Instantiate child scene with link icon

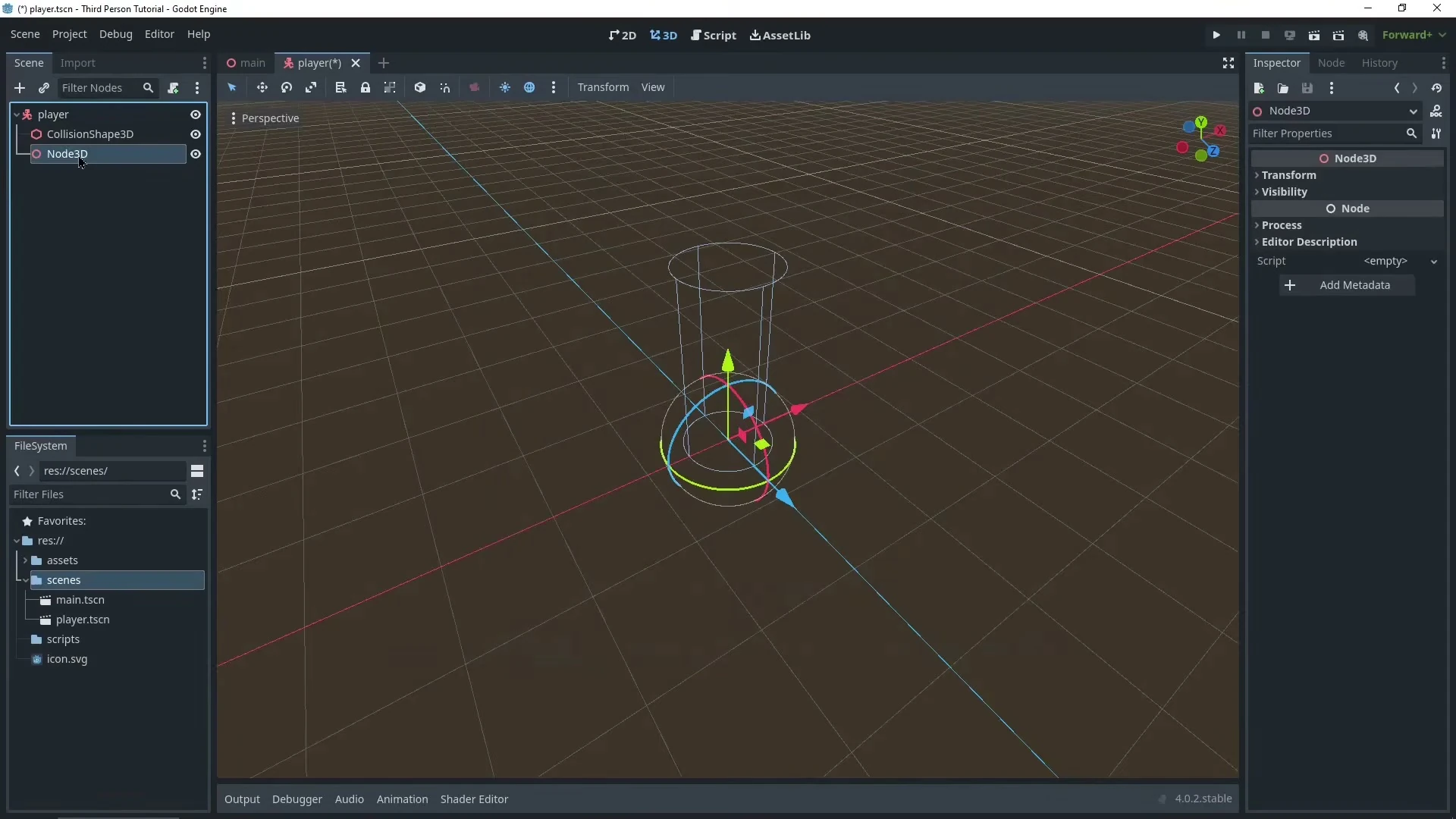44,88
